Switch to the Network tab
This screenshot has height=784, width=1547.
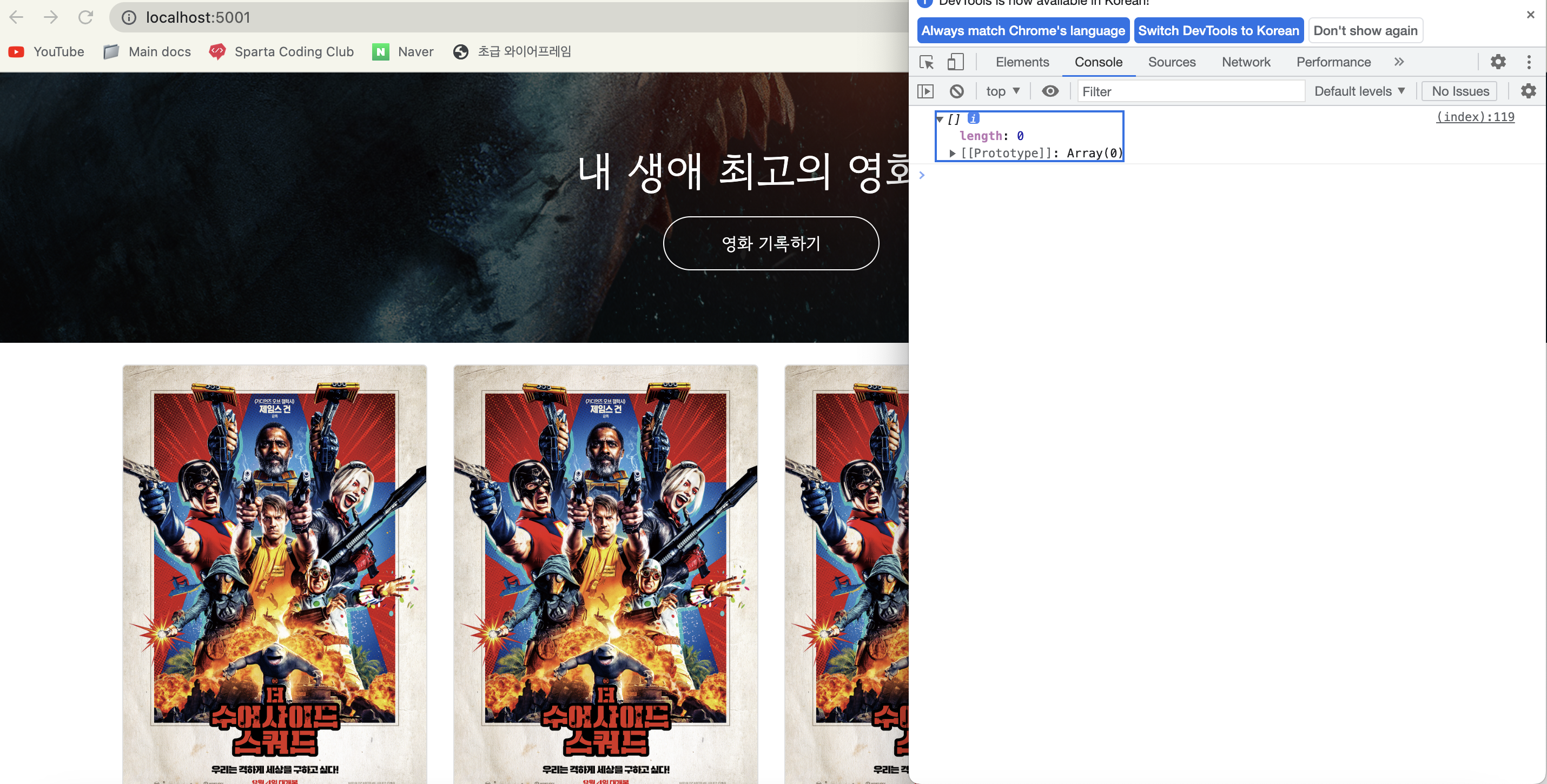[1246, 62]
